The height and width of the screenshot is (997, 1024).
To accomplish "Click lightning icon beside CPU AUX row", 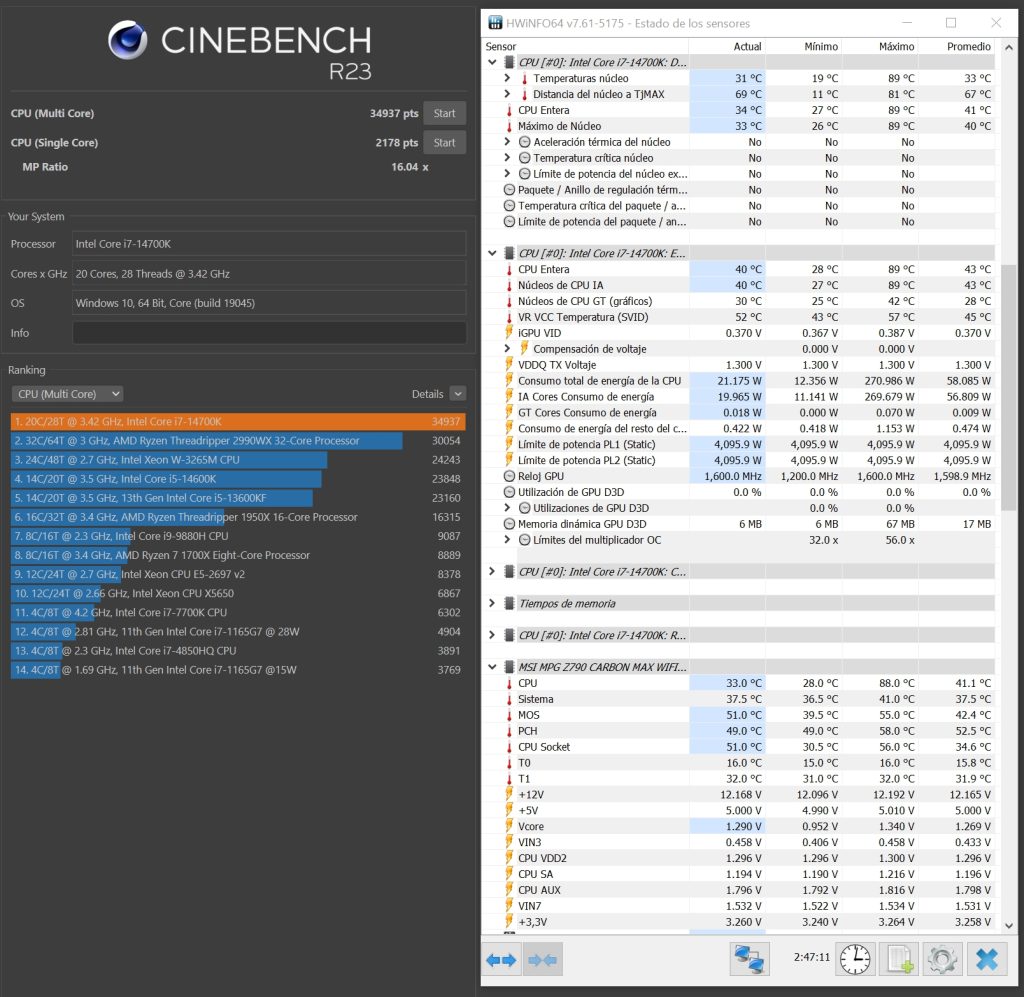I will (x=509, y=889).
